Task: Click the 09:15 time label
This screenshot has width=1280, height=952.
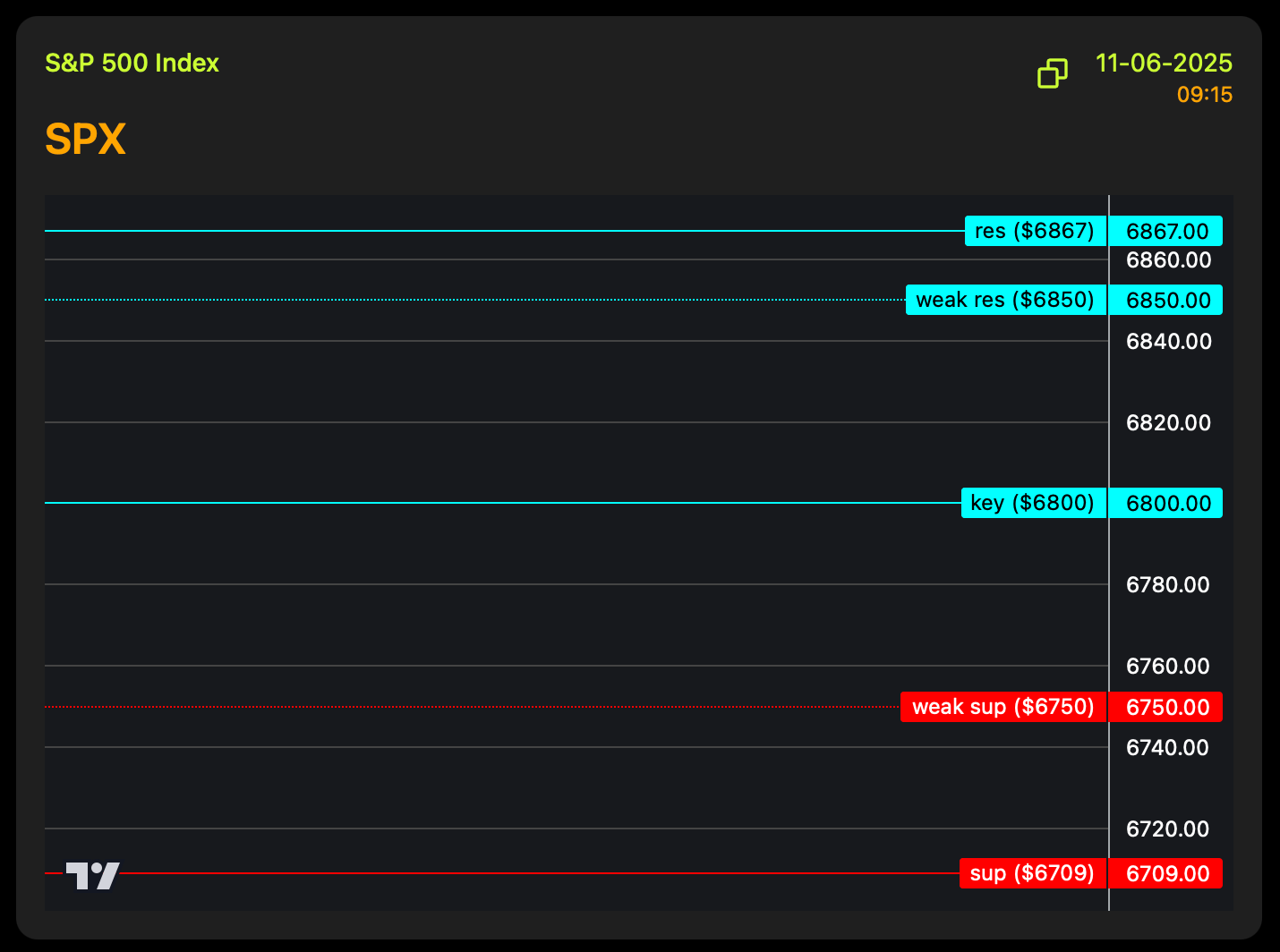Action: [x=1204, y=95]
